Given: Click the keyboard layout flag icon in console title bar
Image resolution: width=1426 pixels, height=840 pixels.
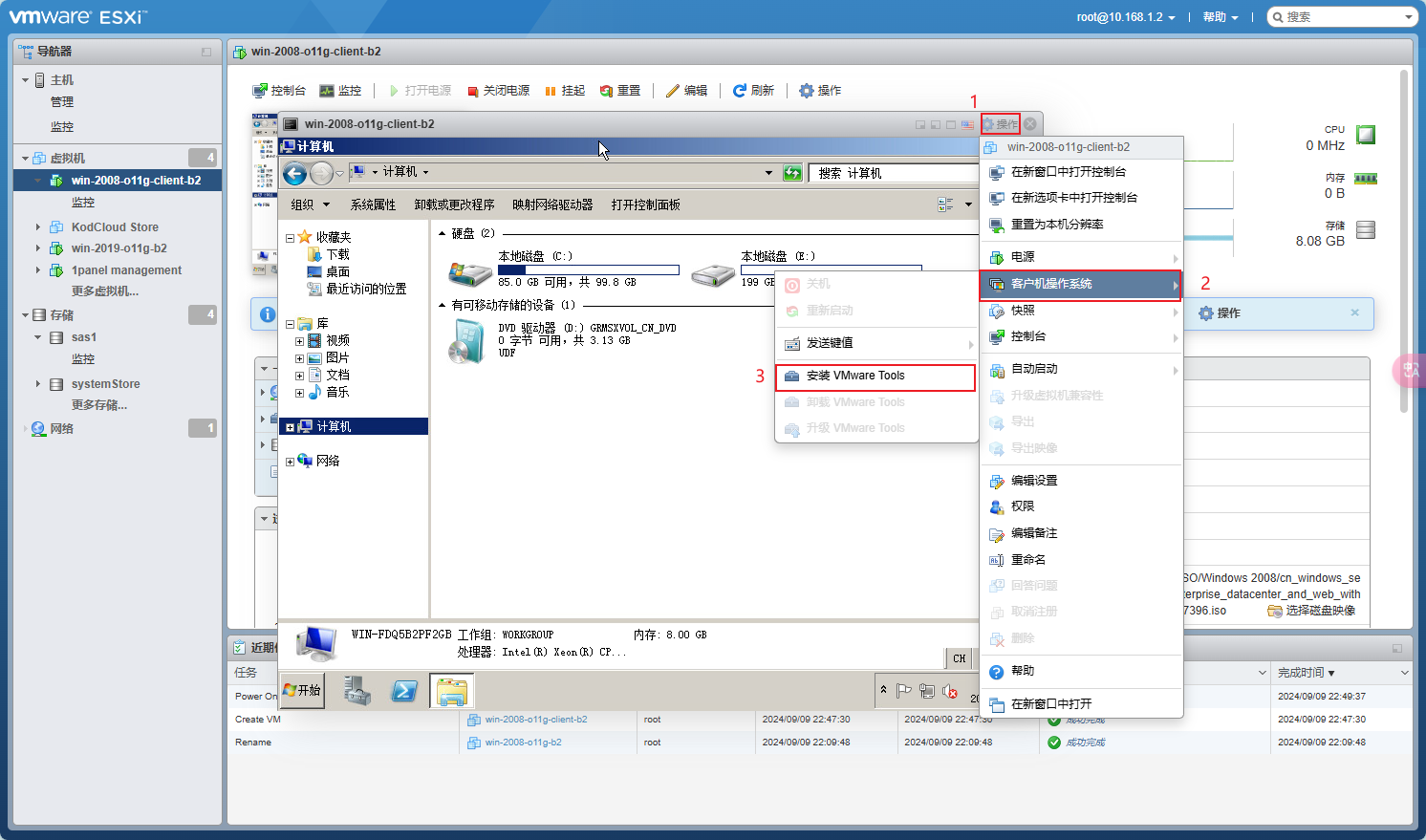Looking at the screenshot, I should tap(967, 124).
